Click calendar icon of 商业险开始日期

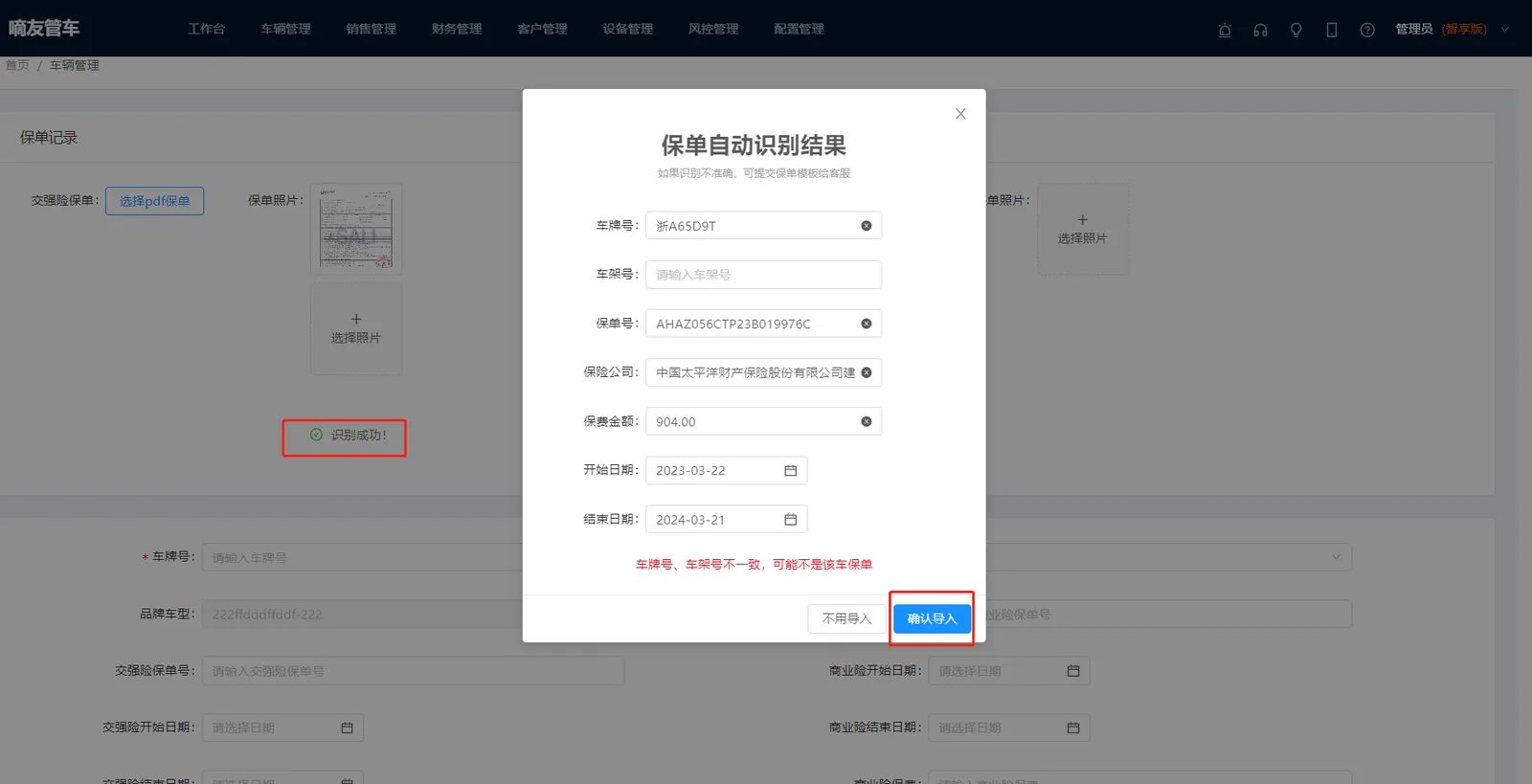coord(1073,671)
